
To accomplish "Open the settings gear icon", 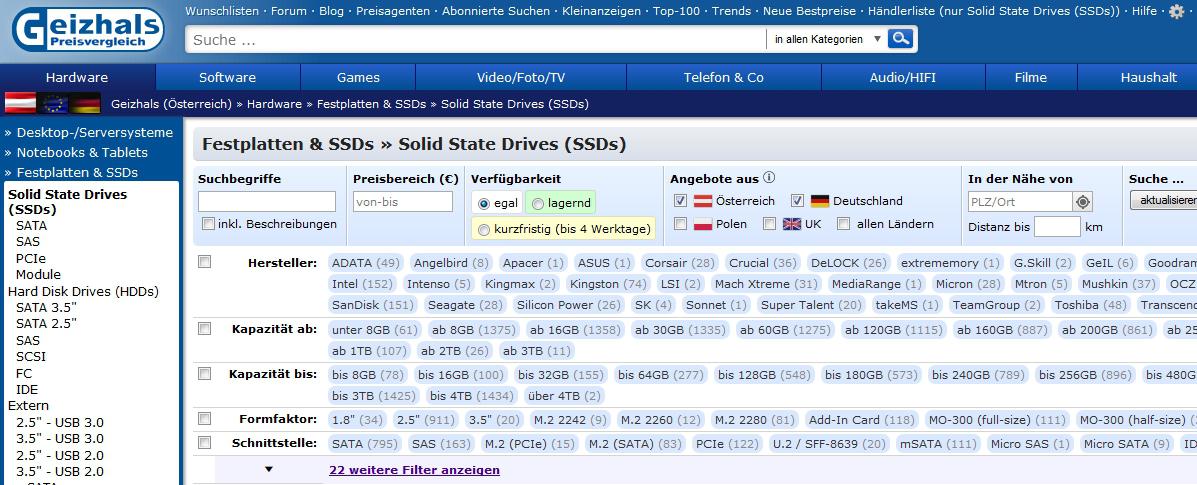I will [1177, 11].
